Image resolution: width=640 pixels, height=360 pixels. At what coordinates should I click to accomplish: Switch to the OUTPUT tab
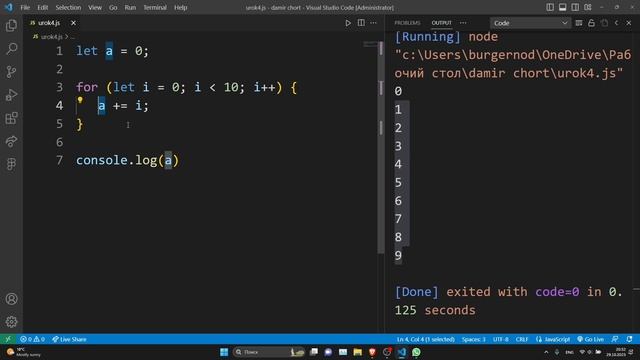click(x=442, y=23)
